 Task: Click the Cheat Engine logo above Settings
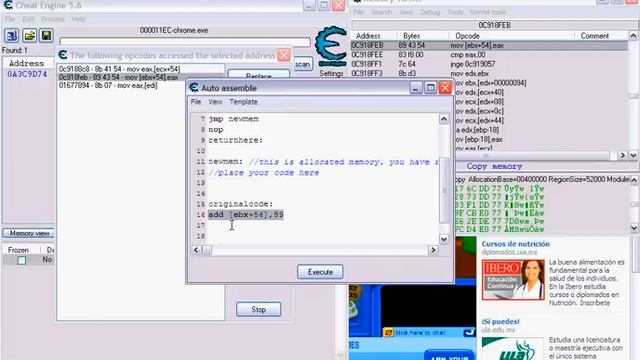tap(331, 47)
